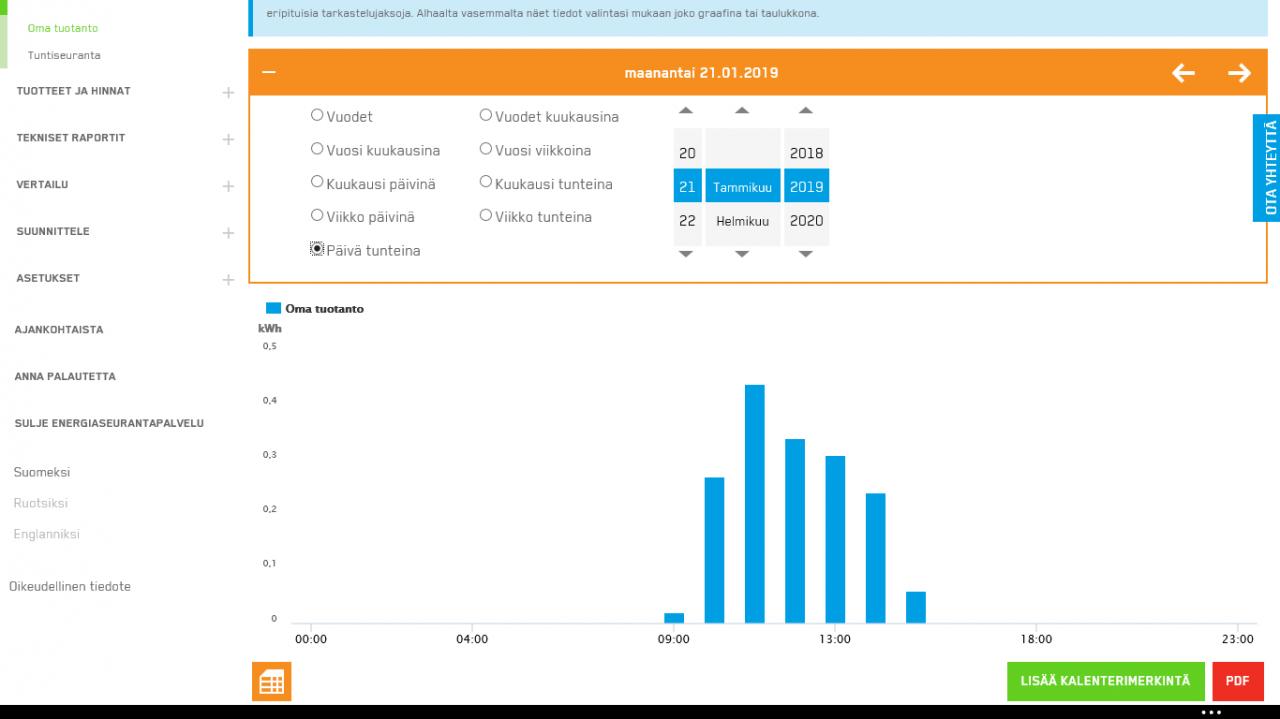Click Sulje energiaseurantapalvelu
Viewport: 1280px width, 719px height.
coord(109,423)
